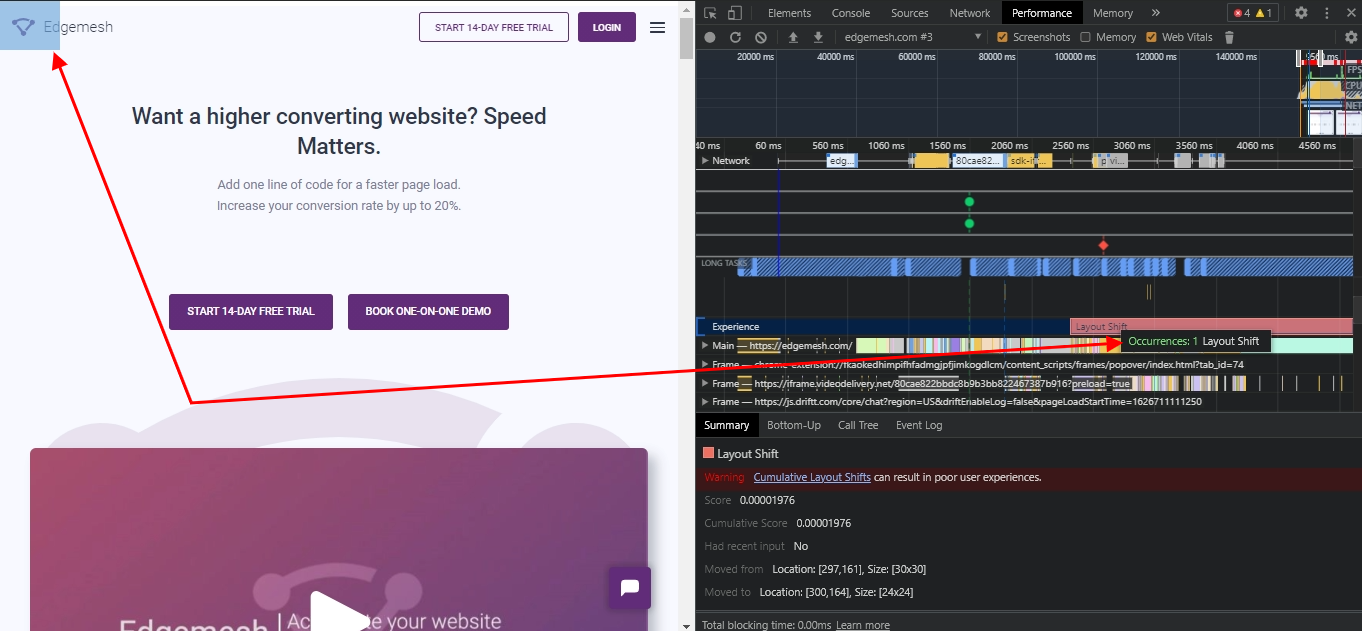
Task: Open the chat widget icon
Action: (x=630, y=588)
